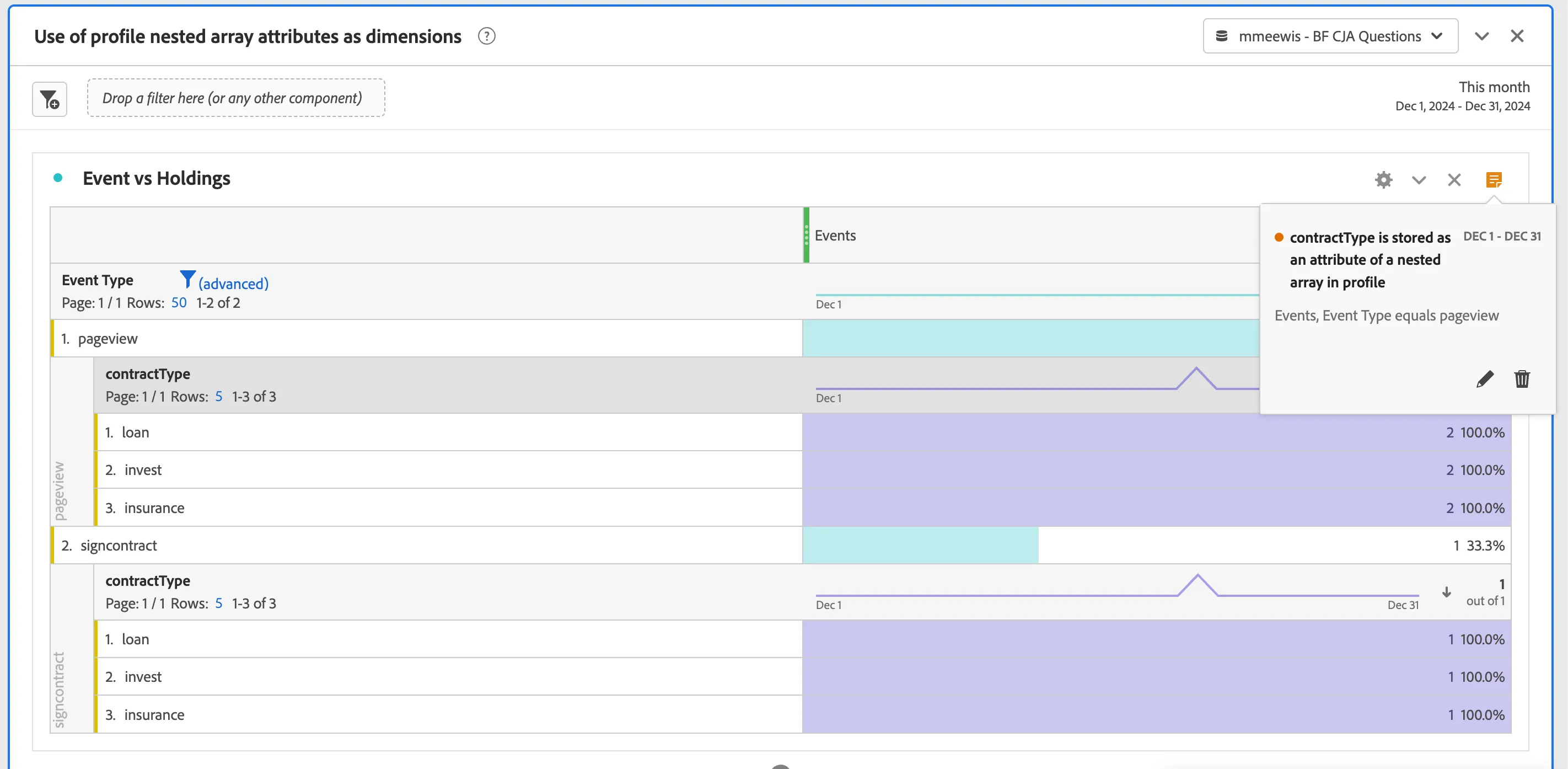1568x769 pixels.
Task: Click the drop a filter here zone
Action: [x=235, y=98]
